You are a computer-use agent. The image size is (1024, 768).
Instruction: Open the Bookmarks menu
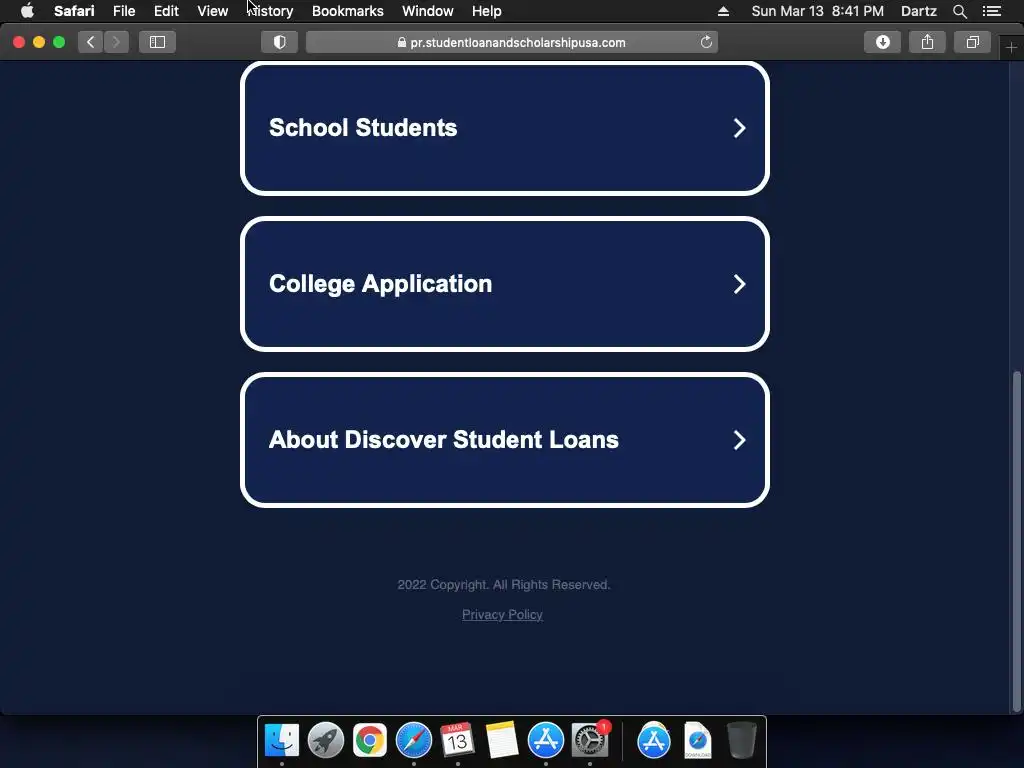click(x=347, y=11)
